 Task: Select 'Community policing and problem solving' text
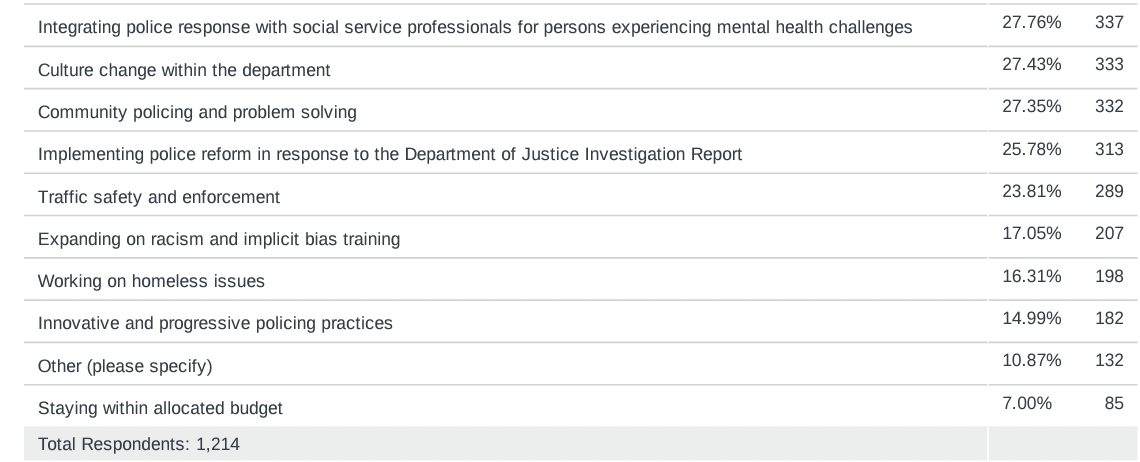[197, 112]
